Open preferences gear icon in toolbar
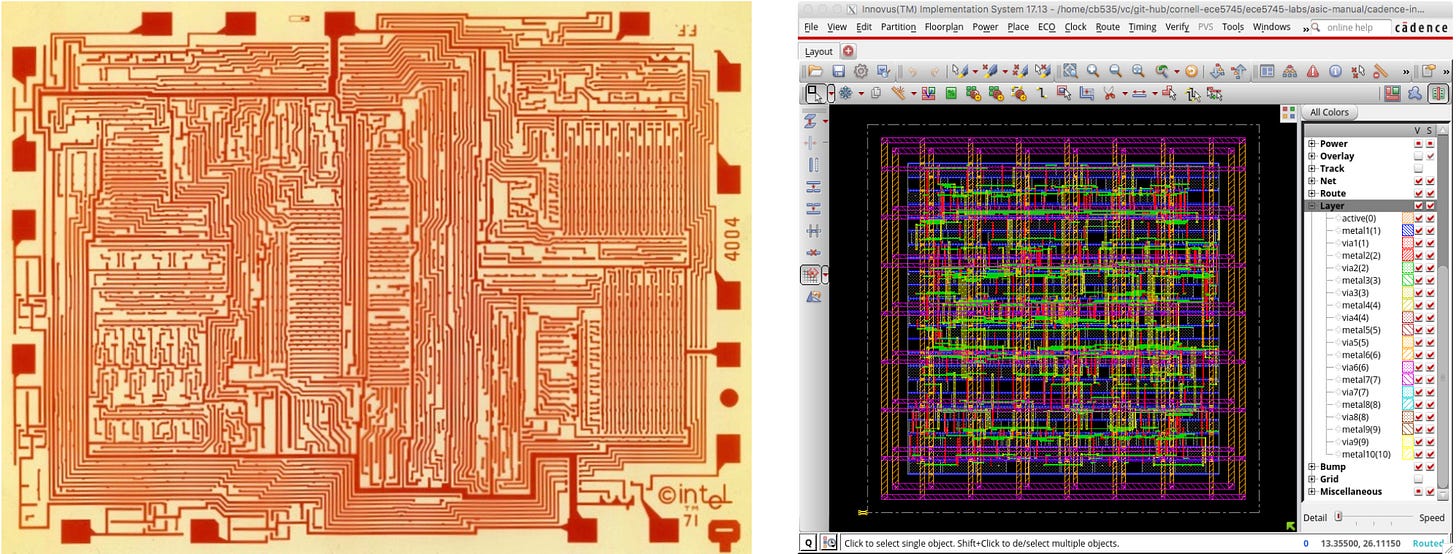 [x=861, y=71]
